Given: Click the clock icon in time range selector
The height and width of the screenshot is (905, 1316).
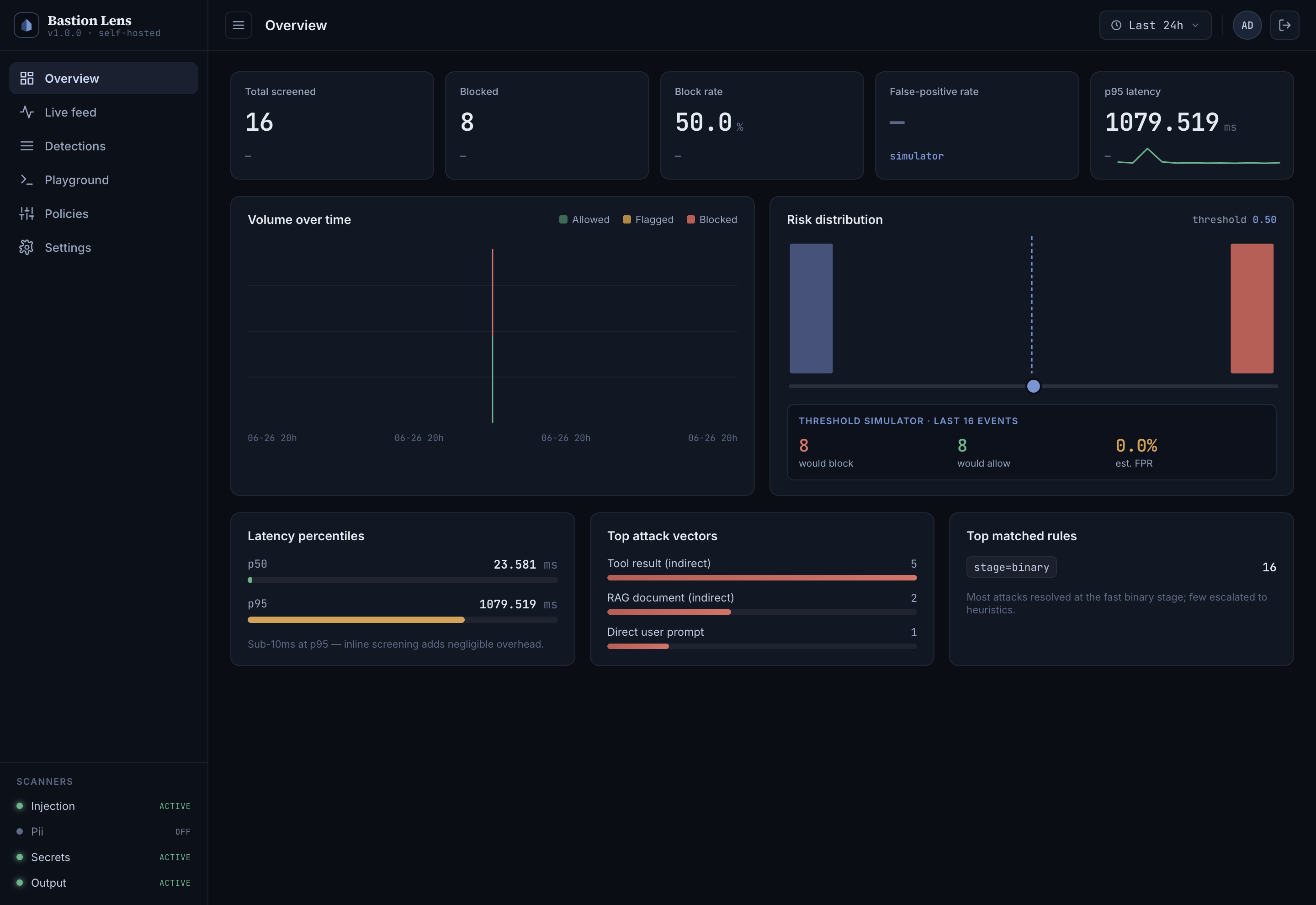Looking at the screenshot, I should [1116, 25].
